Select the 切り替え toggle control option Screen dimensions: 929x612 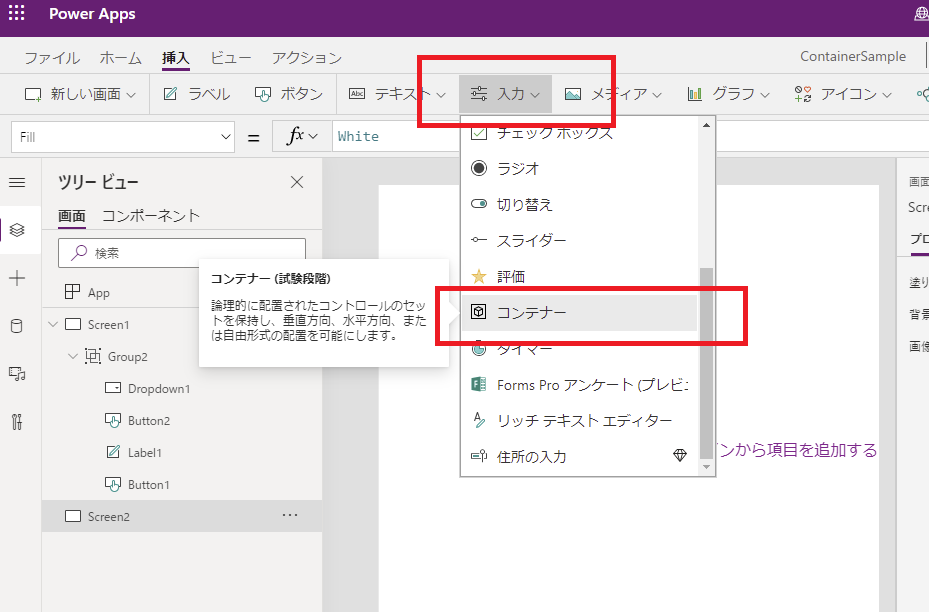pos(579,204)
